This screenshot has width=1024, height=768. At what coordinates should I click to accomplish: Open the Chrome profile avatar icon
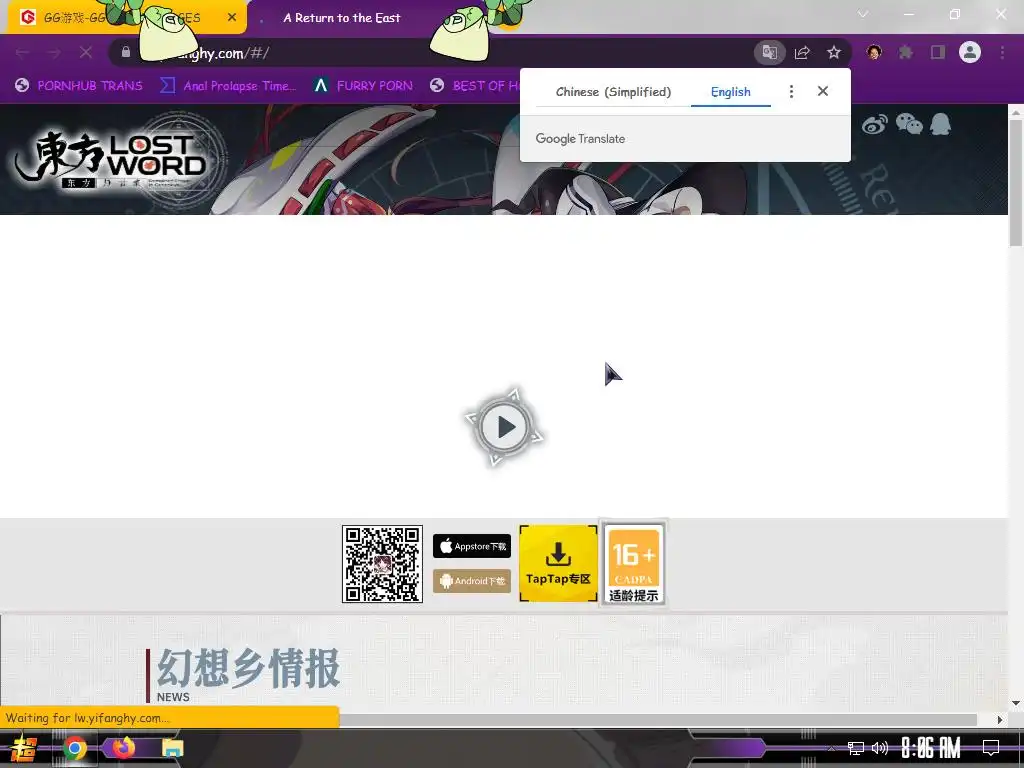970,52
